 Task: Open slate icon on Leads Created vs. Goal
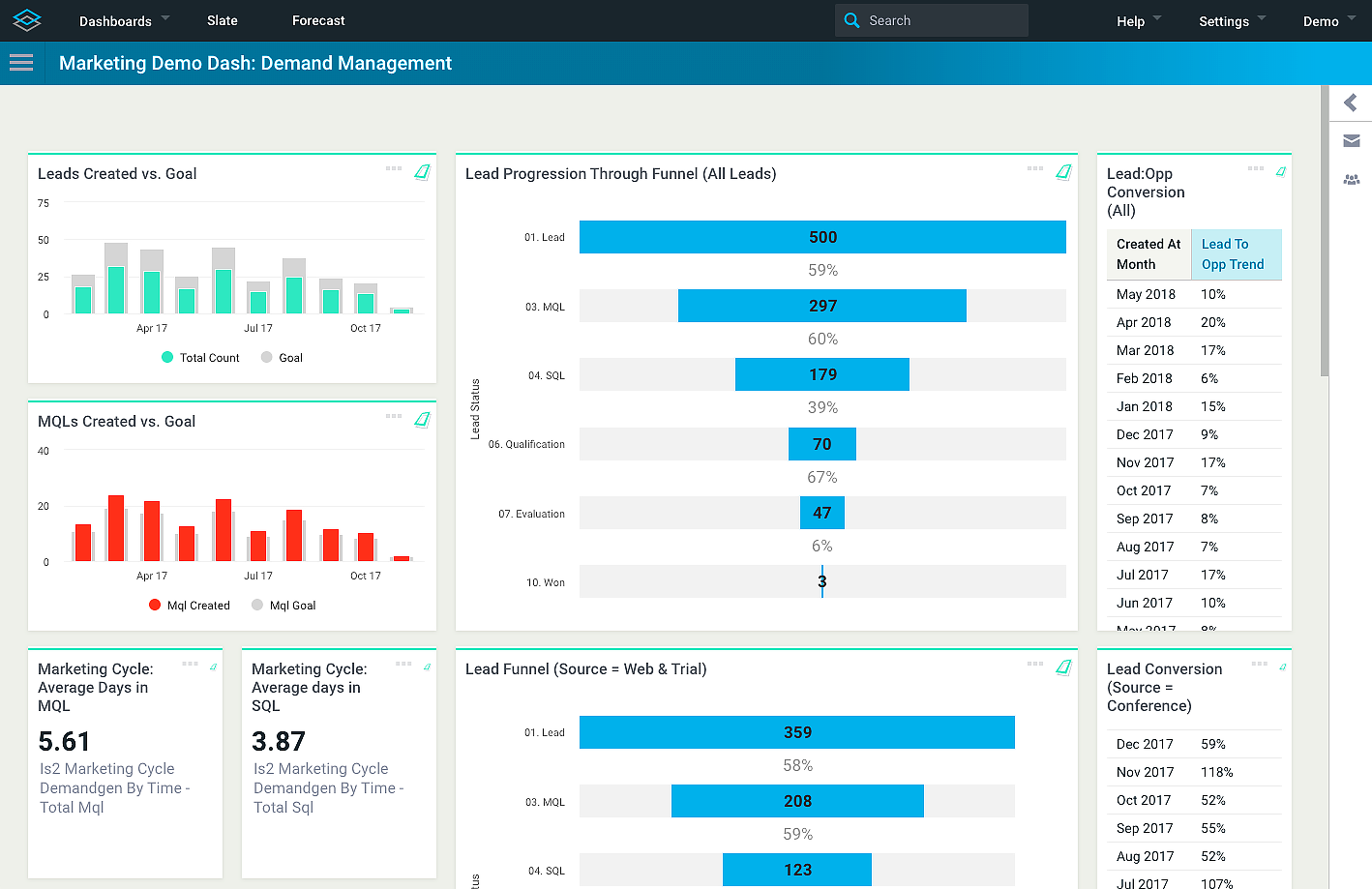(422, 172)
